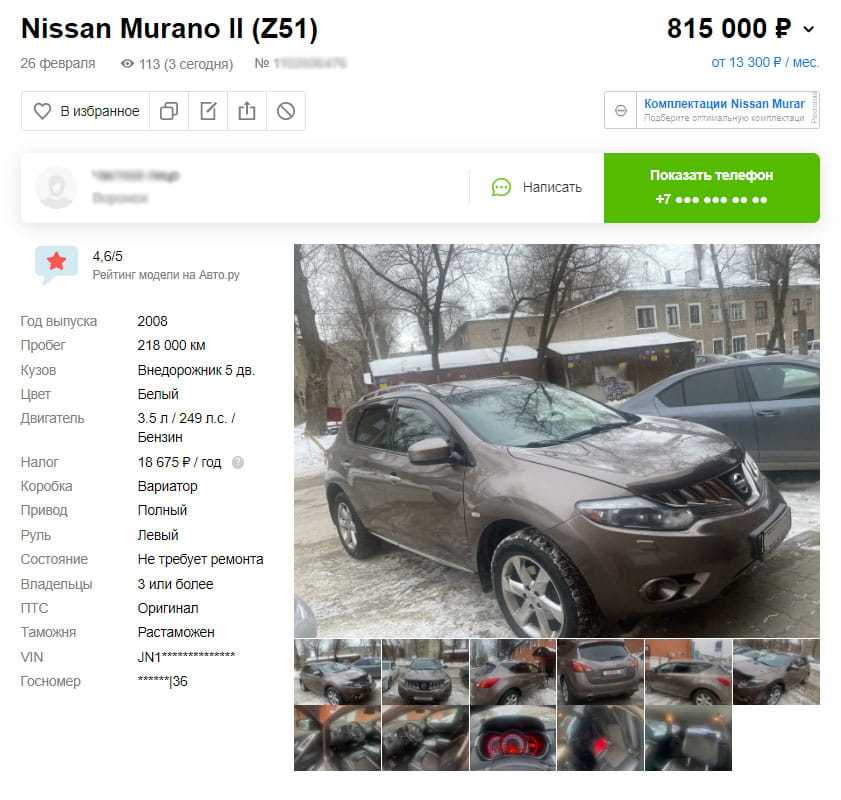
Task: Click the ad banner circle icon
Action: point(621,110)
